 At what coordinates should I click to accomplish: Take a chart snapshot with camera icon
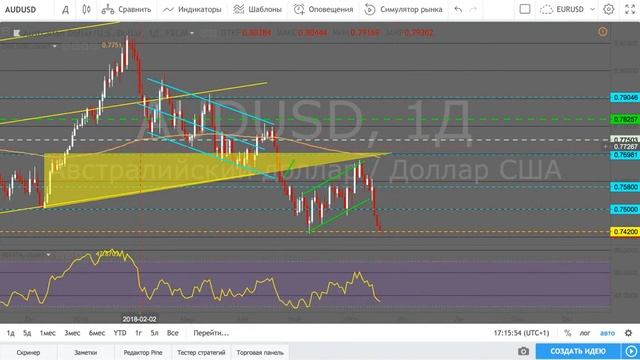click(x=523, y=351)
